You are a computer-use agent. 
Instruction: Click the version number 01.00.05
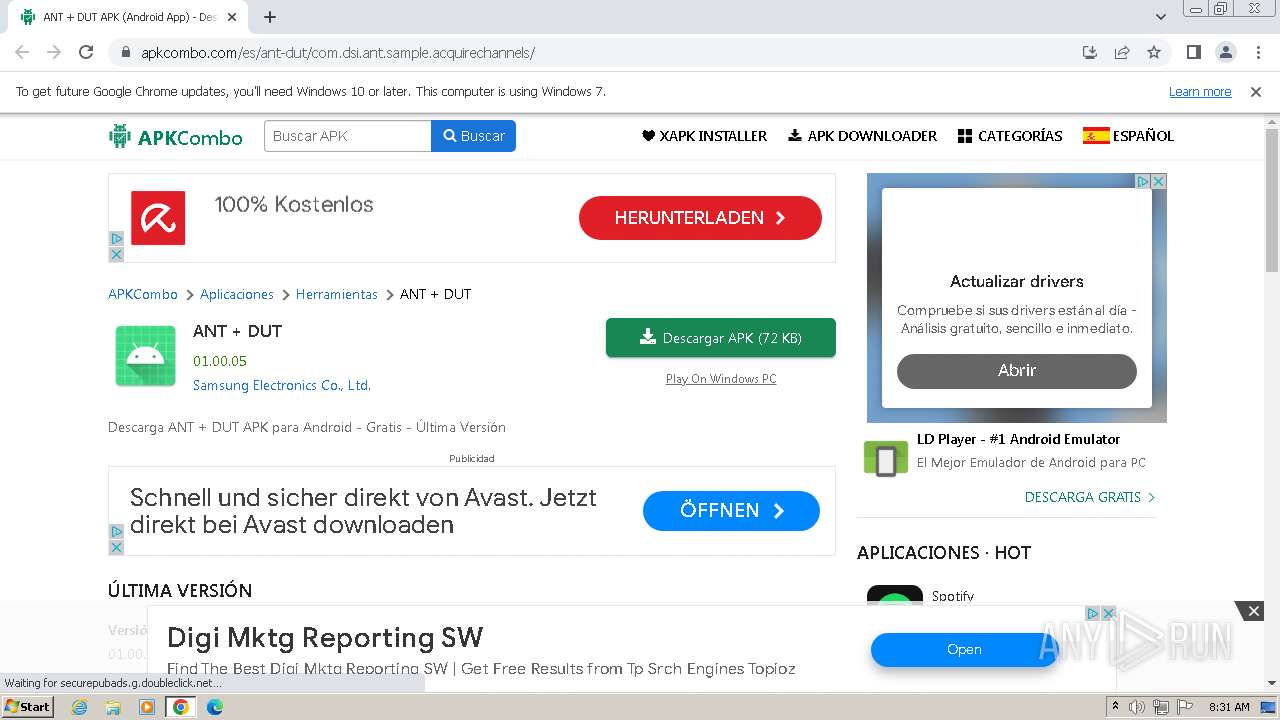pos(220,361)
